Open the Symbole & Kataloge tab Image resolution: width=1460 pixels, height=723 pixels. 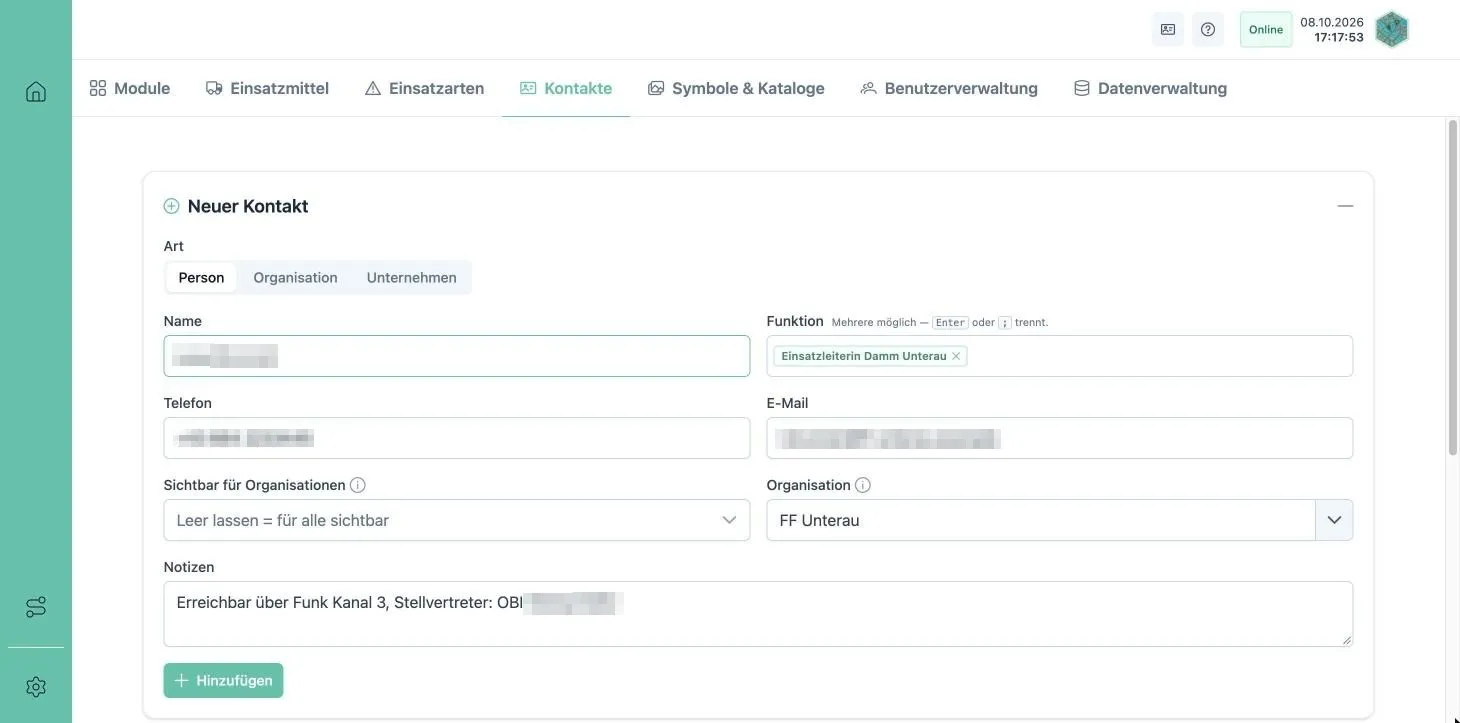pyautogui.click(x=736, y=88)
